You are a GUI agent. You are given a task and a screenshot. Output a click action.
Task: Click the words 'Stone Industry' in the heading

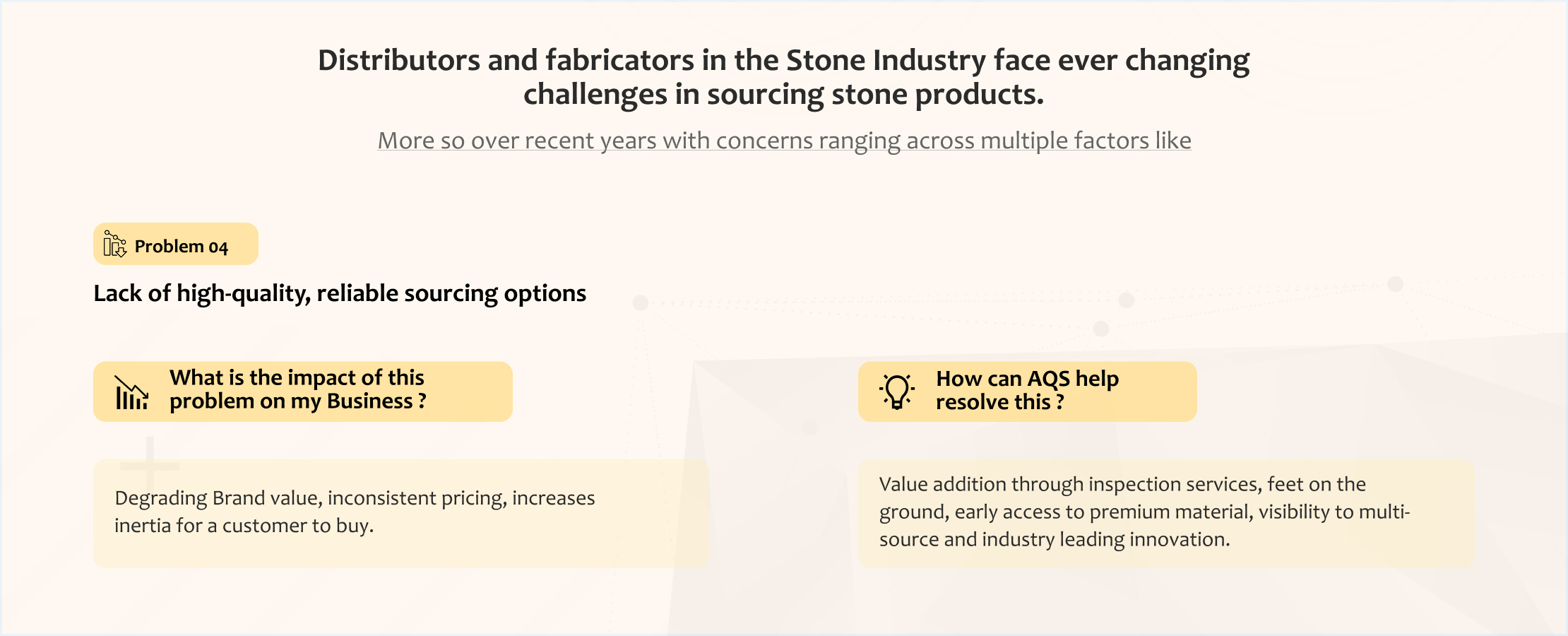[x=886, y=60]
